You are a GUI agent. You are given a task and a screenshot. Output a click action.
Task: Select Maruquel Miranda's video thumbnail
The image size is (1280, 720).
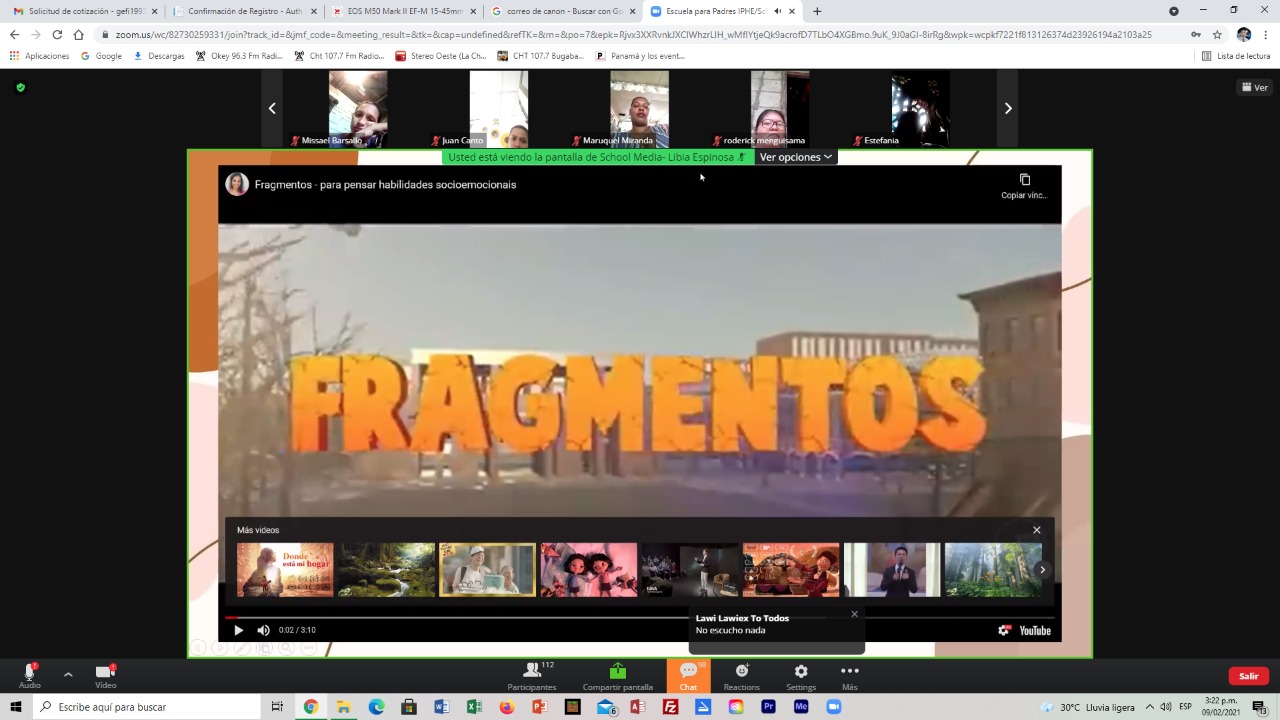pos(639,108)
